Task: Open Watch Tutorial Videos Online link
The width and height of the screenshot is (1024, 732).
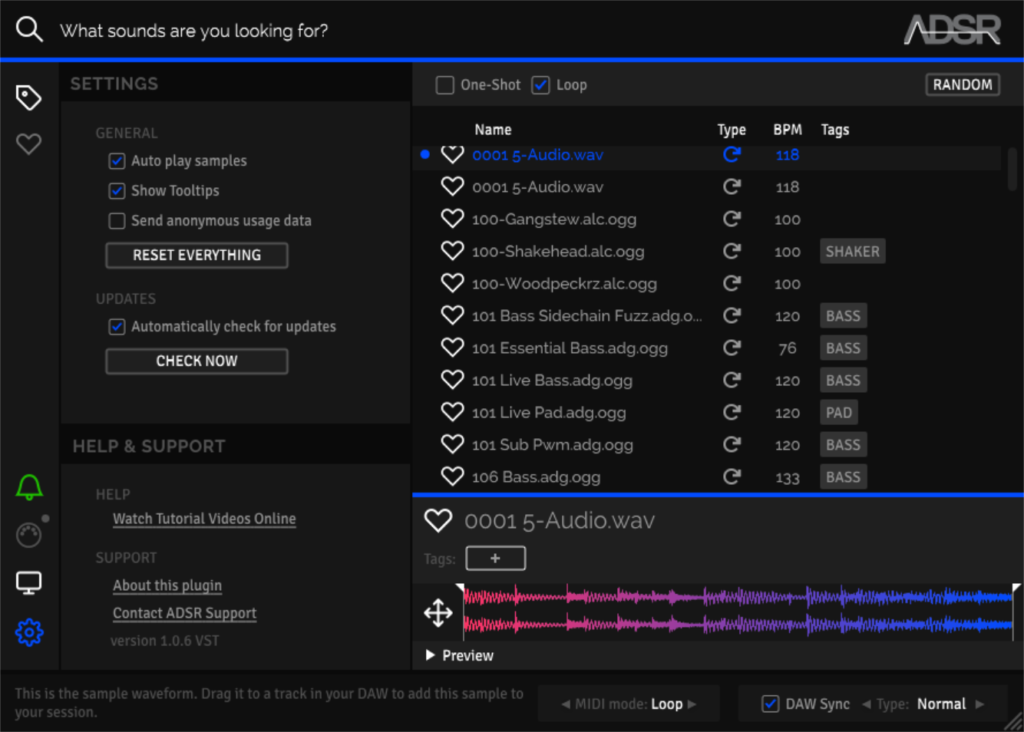Action: tap(204, 519)
